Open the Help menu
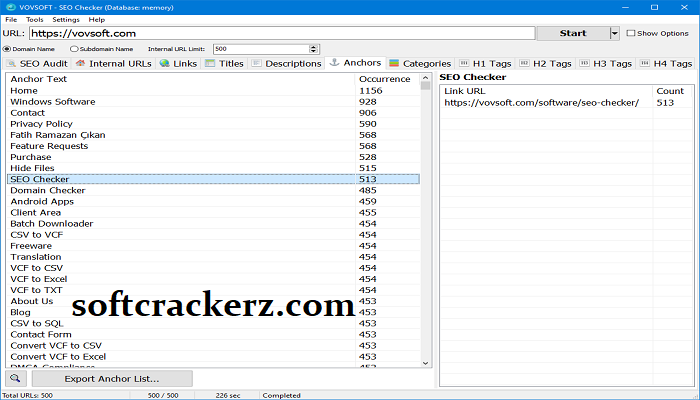 tap(96, 20)
